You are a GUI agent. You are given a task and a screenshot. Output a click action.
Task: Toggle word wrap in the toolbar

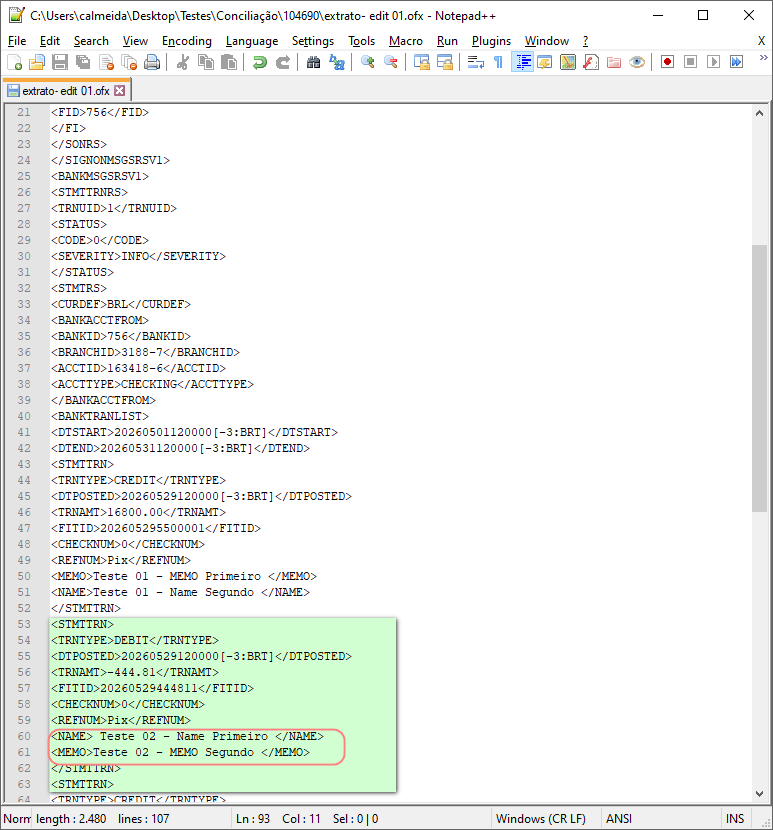point(475,62)
